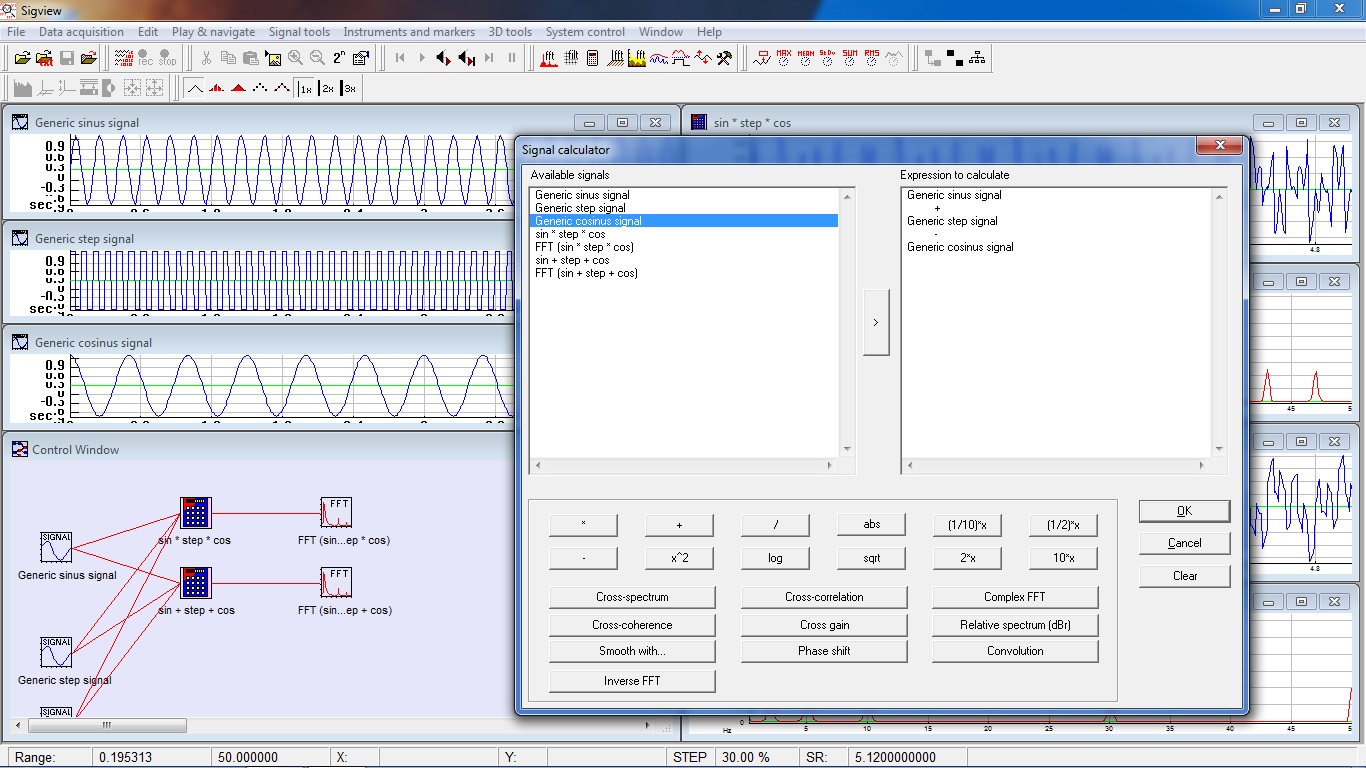The image size is (1366, 768).
Task: Open the 3D tools menu
Action: (510, 32)
